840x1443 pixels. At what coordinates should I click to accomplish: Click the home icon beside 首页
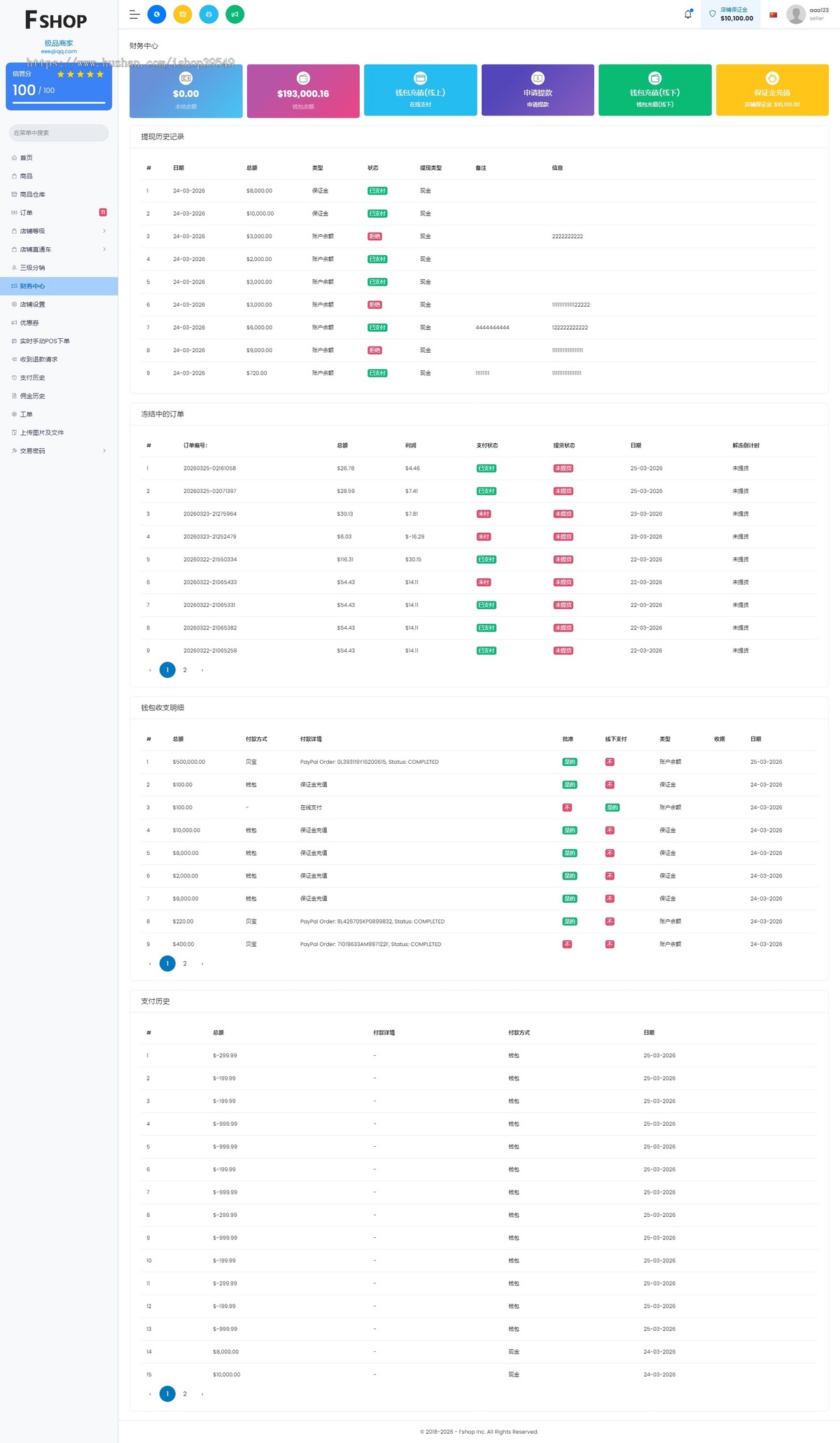tap(14, 158)
